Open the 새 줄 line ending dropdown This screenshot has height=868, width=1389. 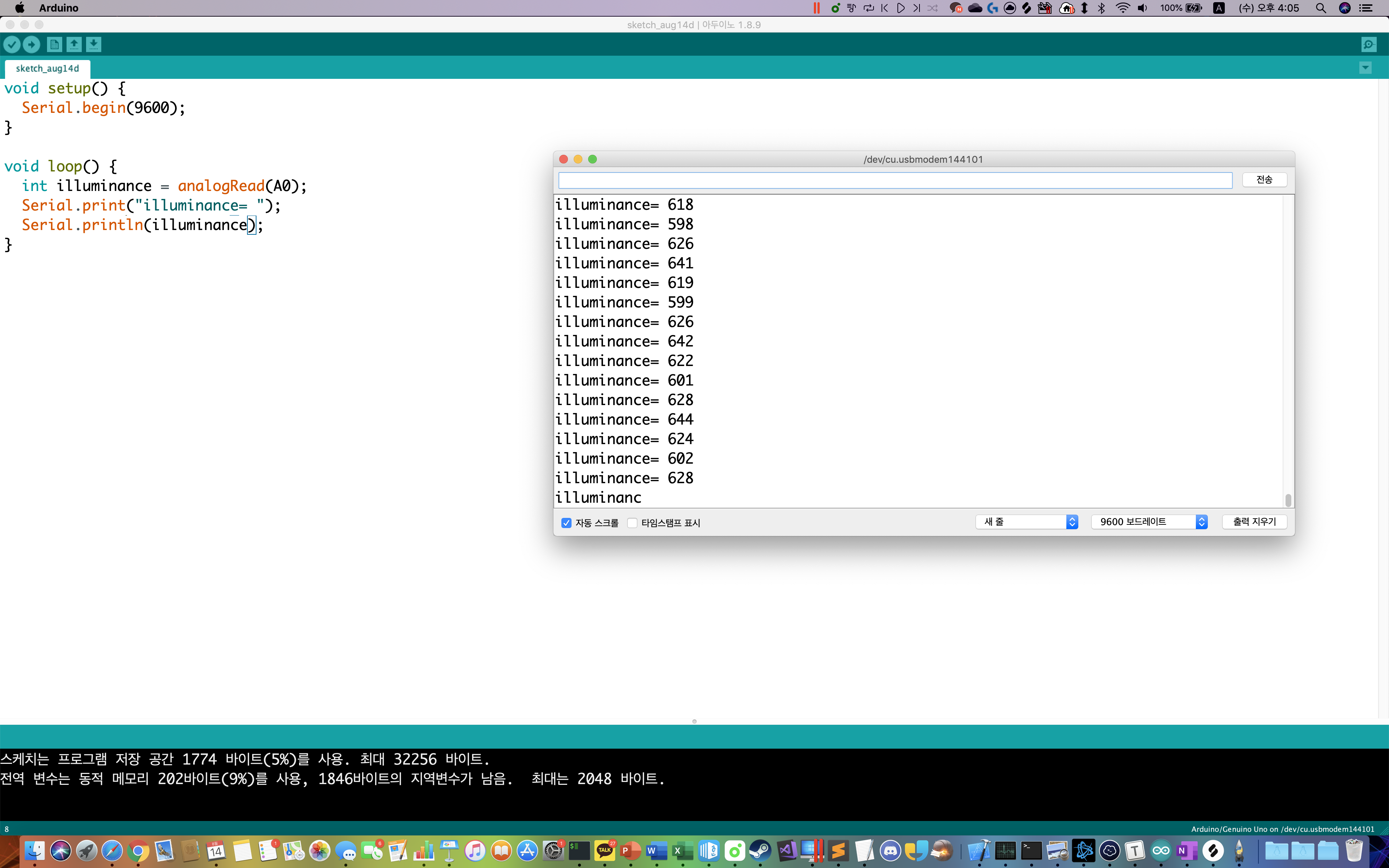pos(1026,521)
